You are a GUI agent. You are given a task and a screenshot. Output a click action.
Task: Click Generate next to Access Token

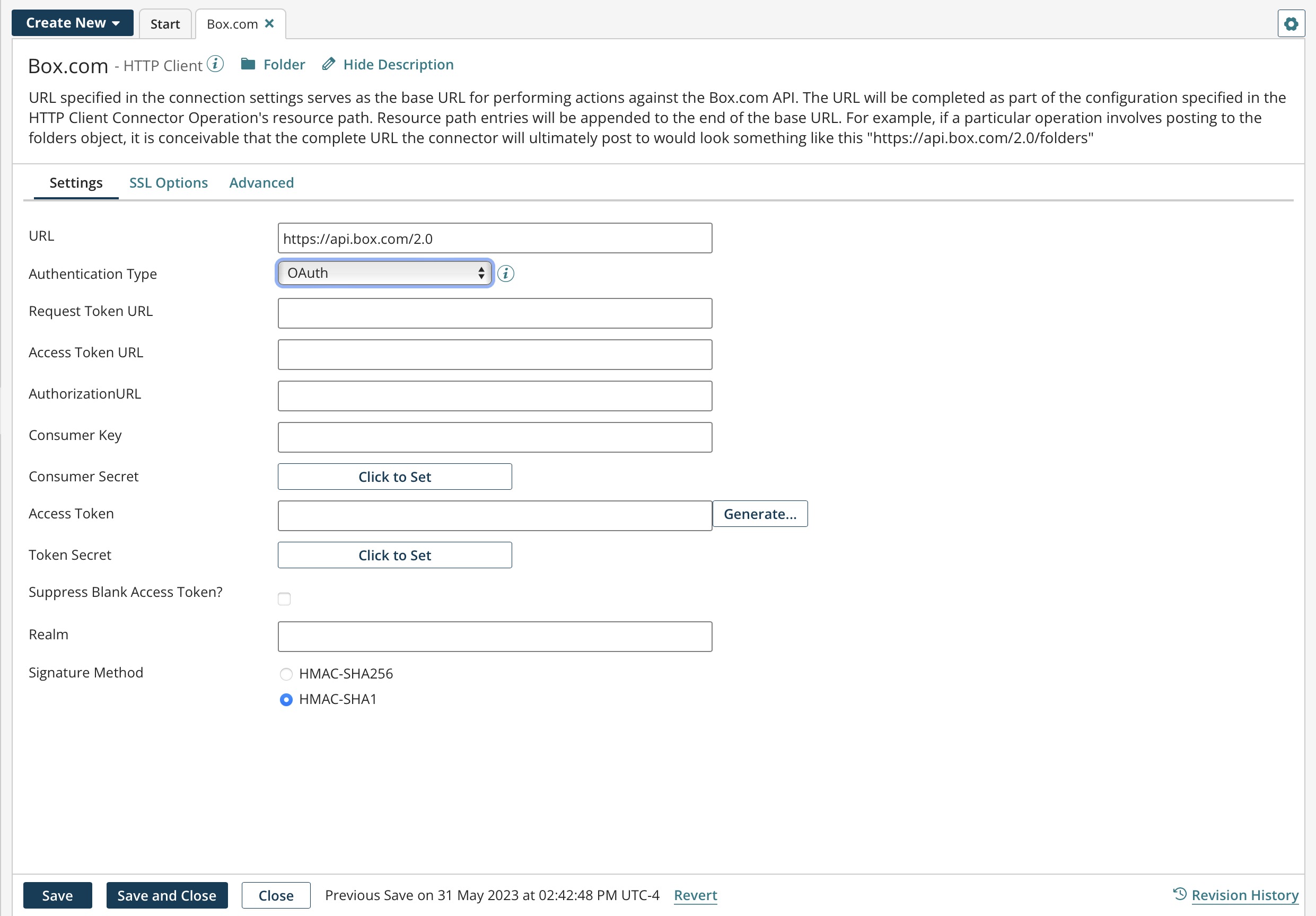(760, 514)
